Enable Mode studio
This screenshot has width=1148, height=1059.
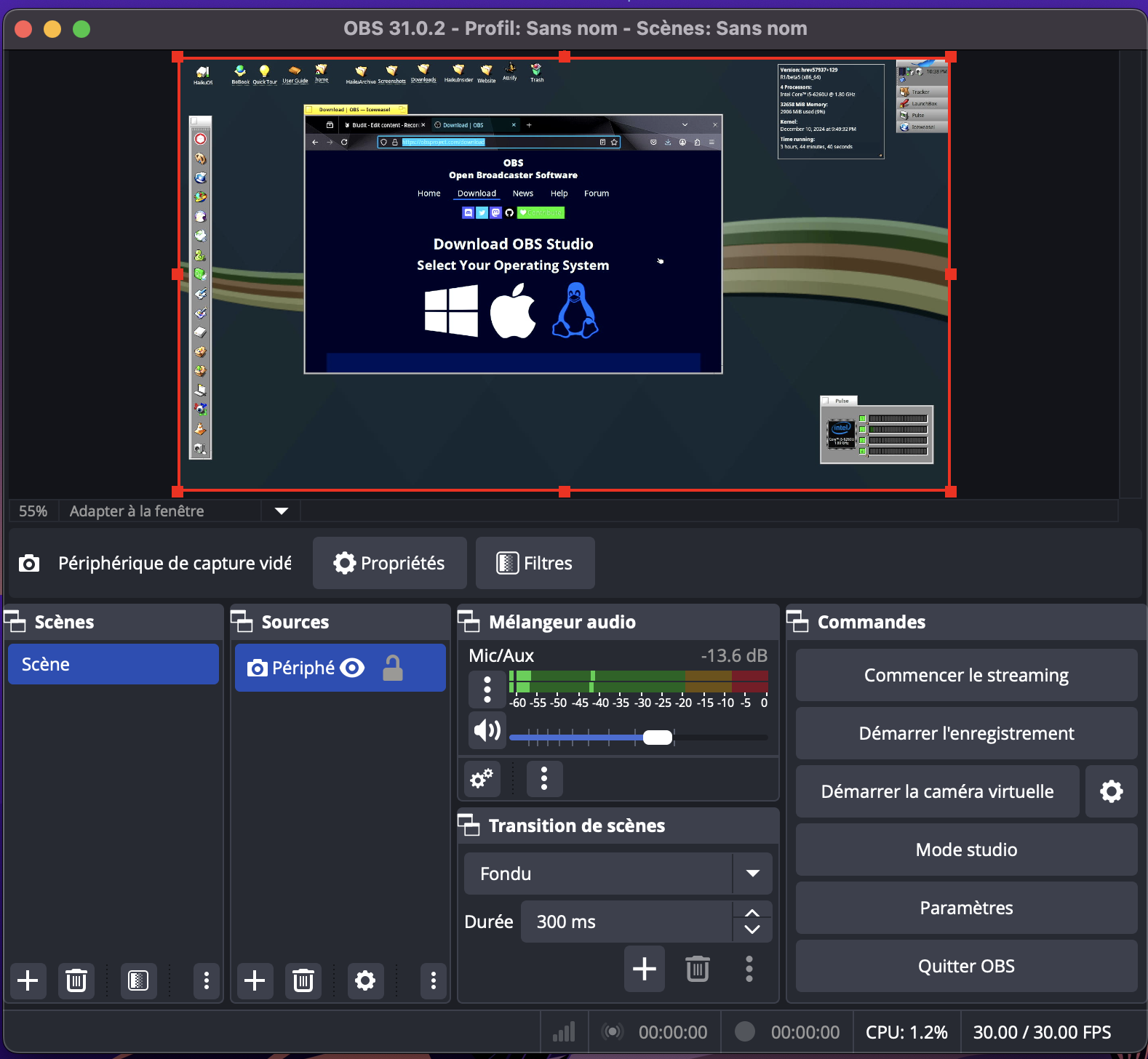966,850
